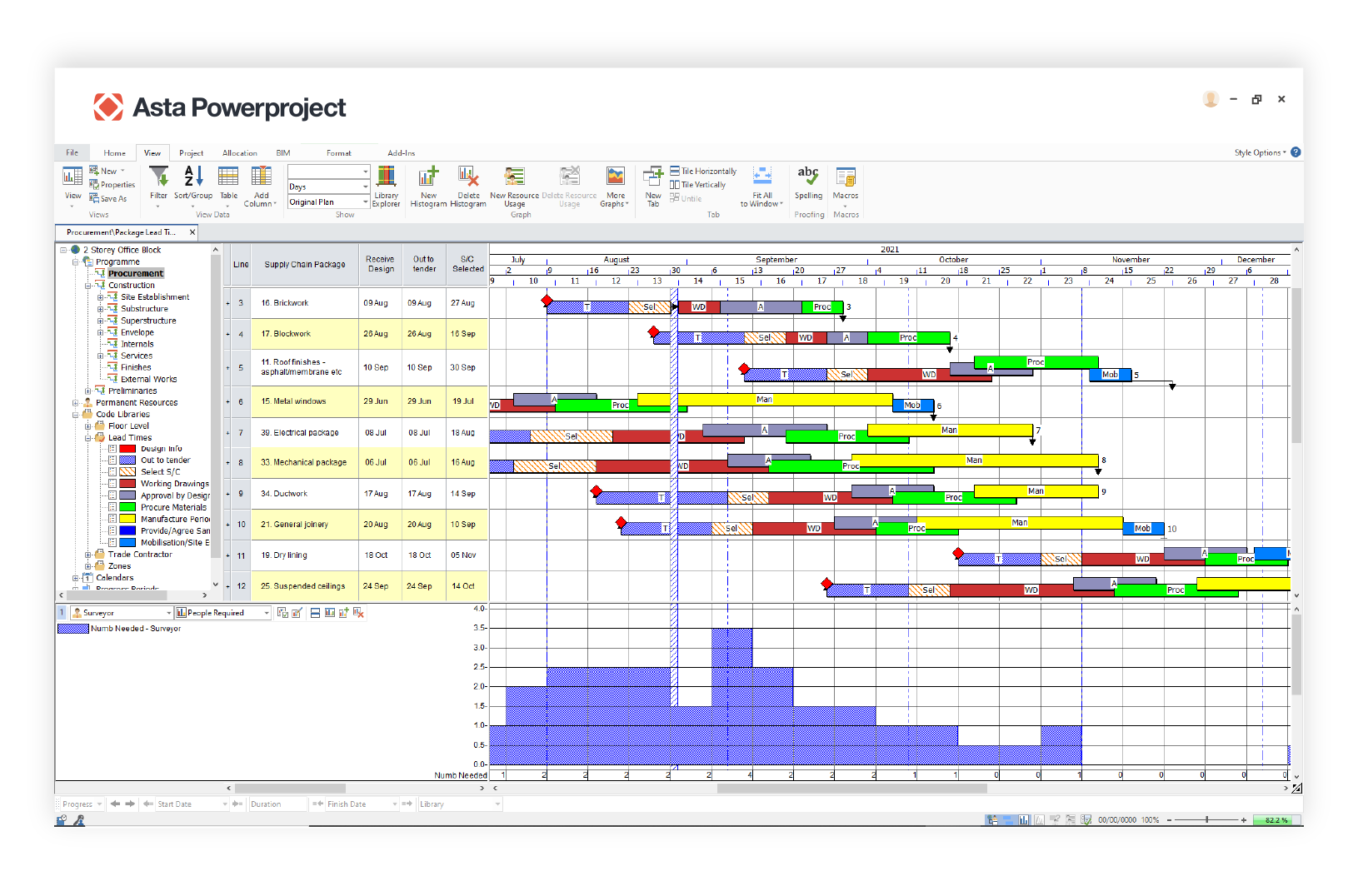Click the New Tab icon
The height and width of the screenshot is (896, 1363).
[x=652, y=176]
